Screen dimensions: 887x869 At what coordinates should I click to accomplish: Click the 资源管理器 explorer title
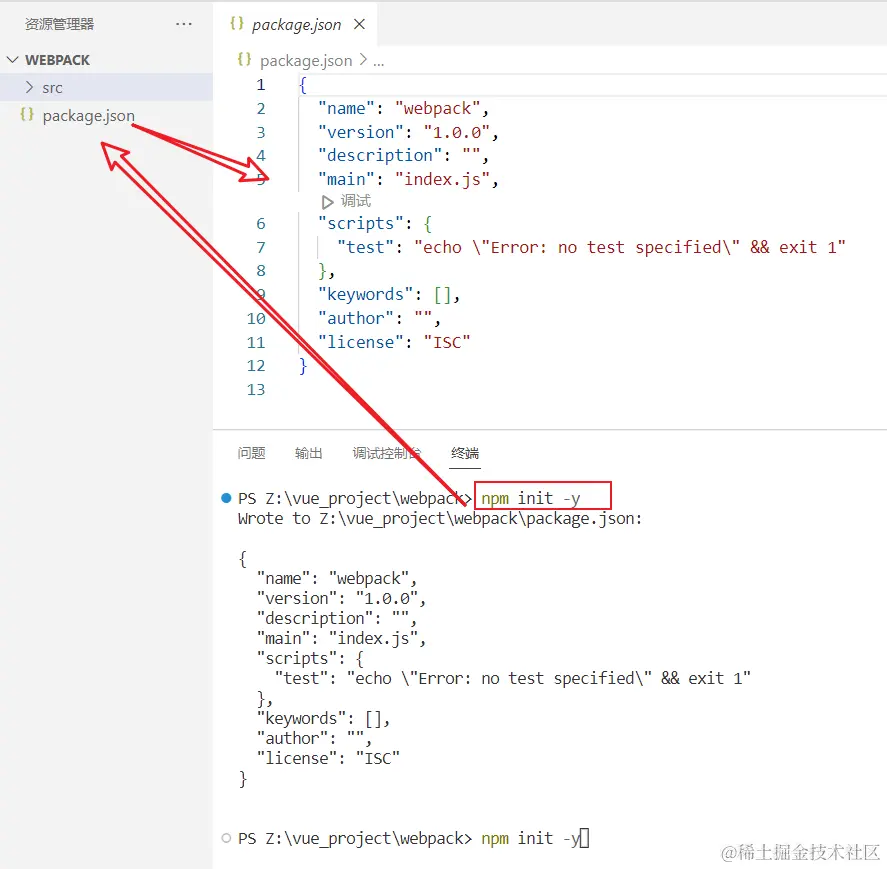pyautogui.click(x=59, y=24)
